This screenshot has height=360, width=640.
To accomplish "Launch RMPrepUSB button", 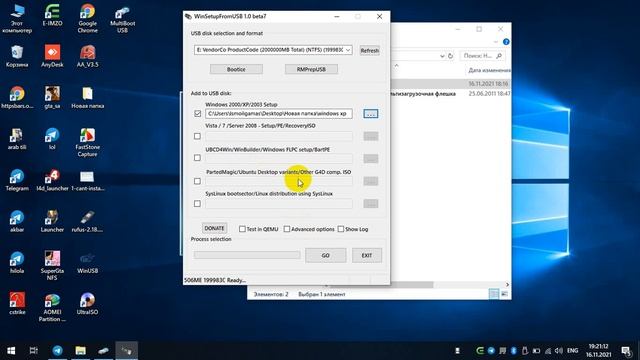I will point(311,69).
